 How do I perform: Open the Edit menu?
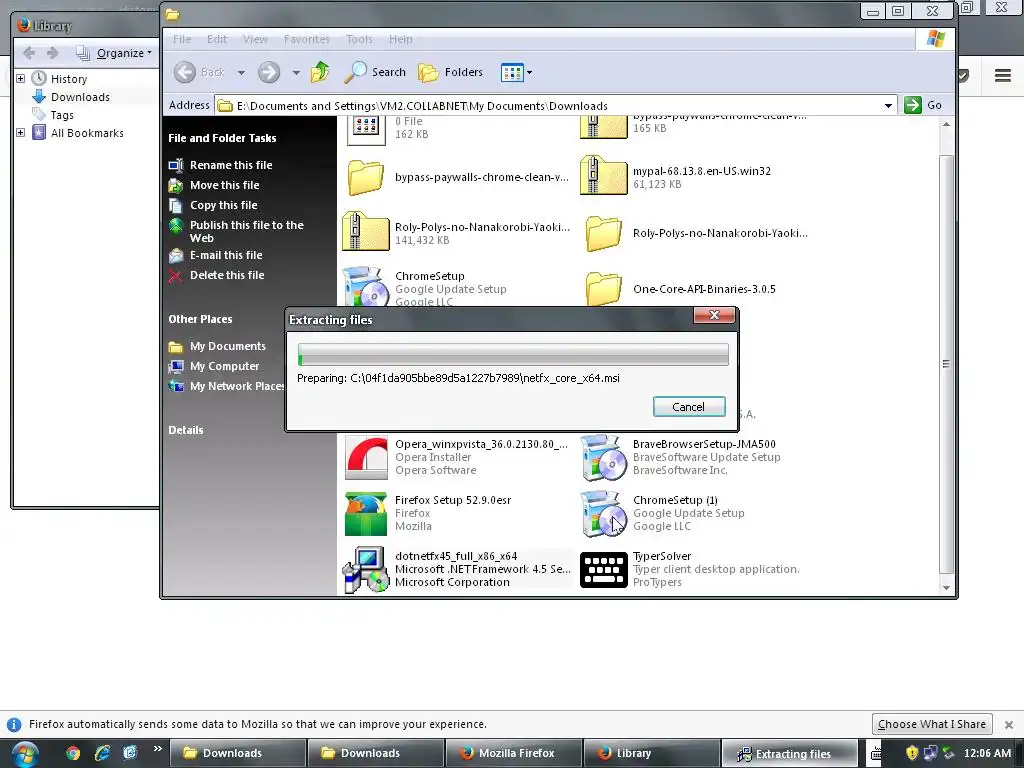[x=217, y=39]
